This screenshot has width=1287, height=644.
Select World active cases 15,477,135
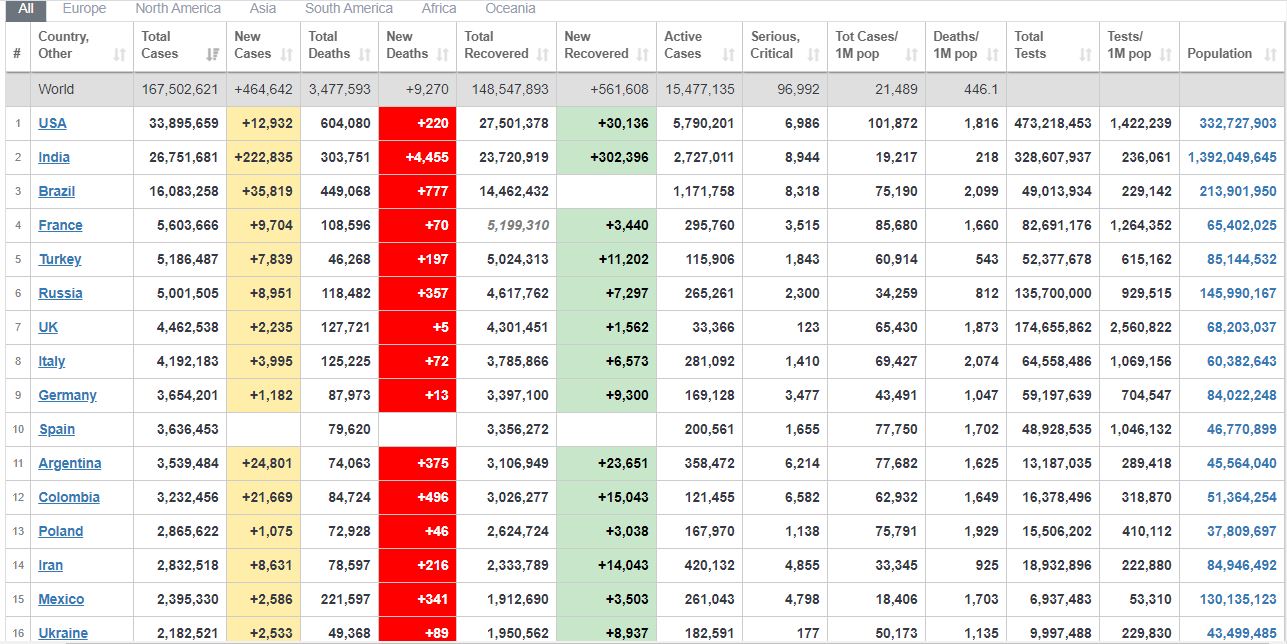(x=700, y=89)
